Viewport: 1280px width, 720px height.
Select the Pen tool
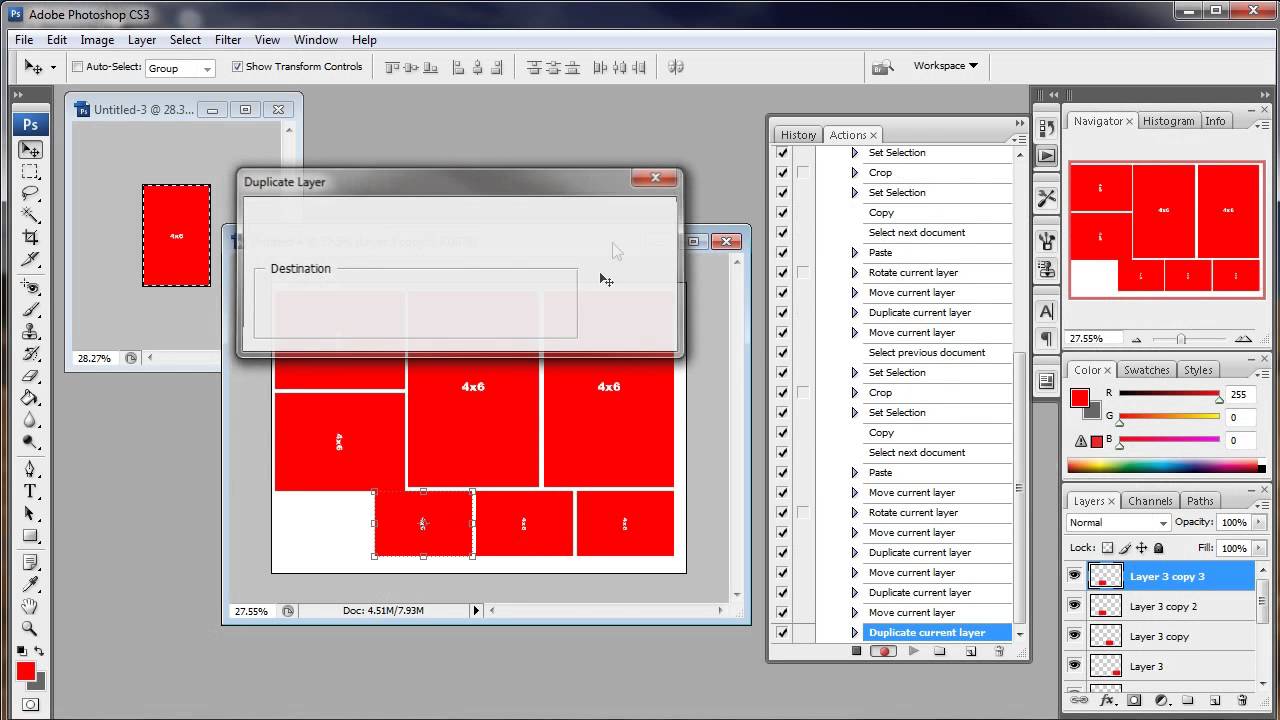click(30, 469)
